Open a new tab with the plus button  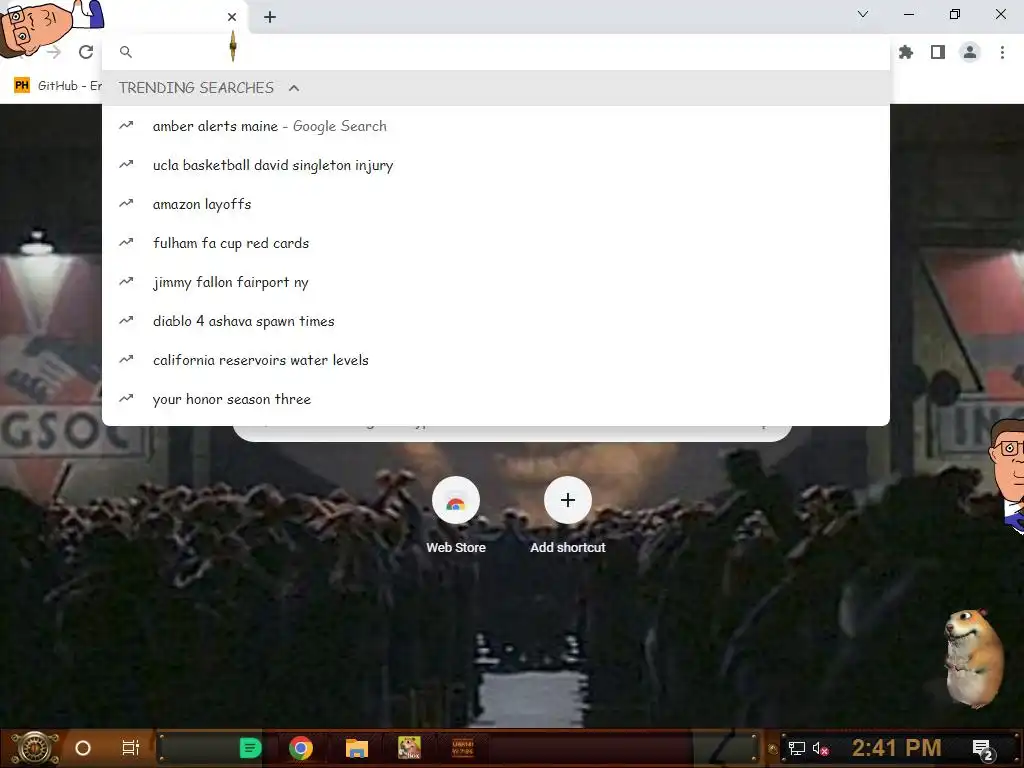pyautogui.click(x=270, y=17)
